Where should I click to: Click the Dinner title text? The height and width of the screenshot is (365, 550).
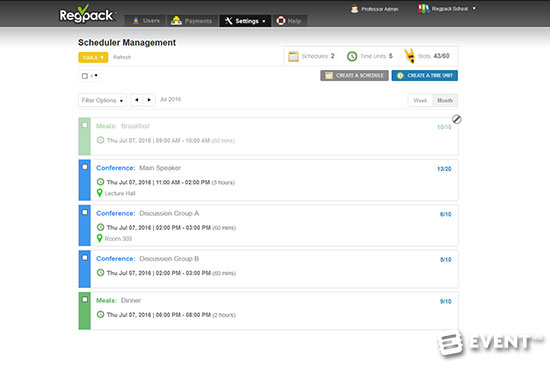point(131,300)
